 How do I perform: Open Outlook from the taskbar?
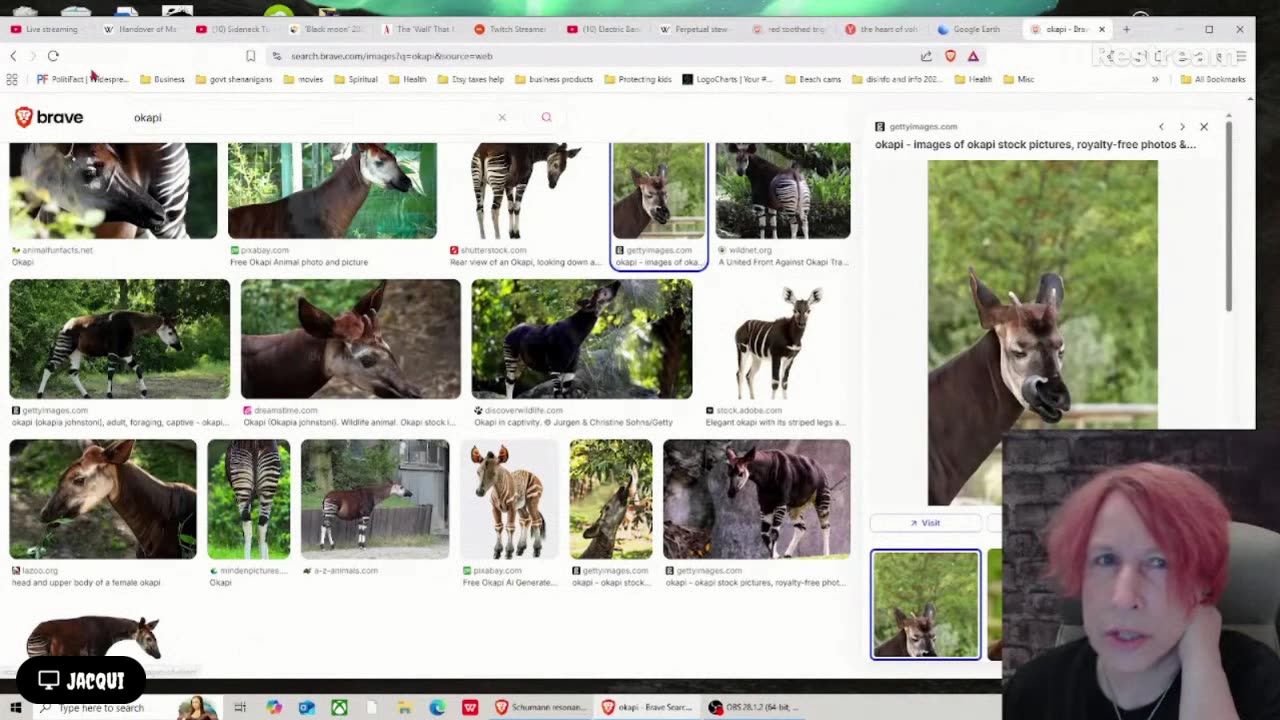click(x=307, y=708)
